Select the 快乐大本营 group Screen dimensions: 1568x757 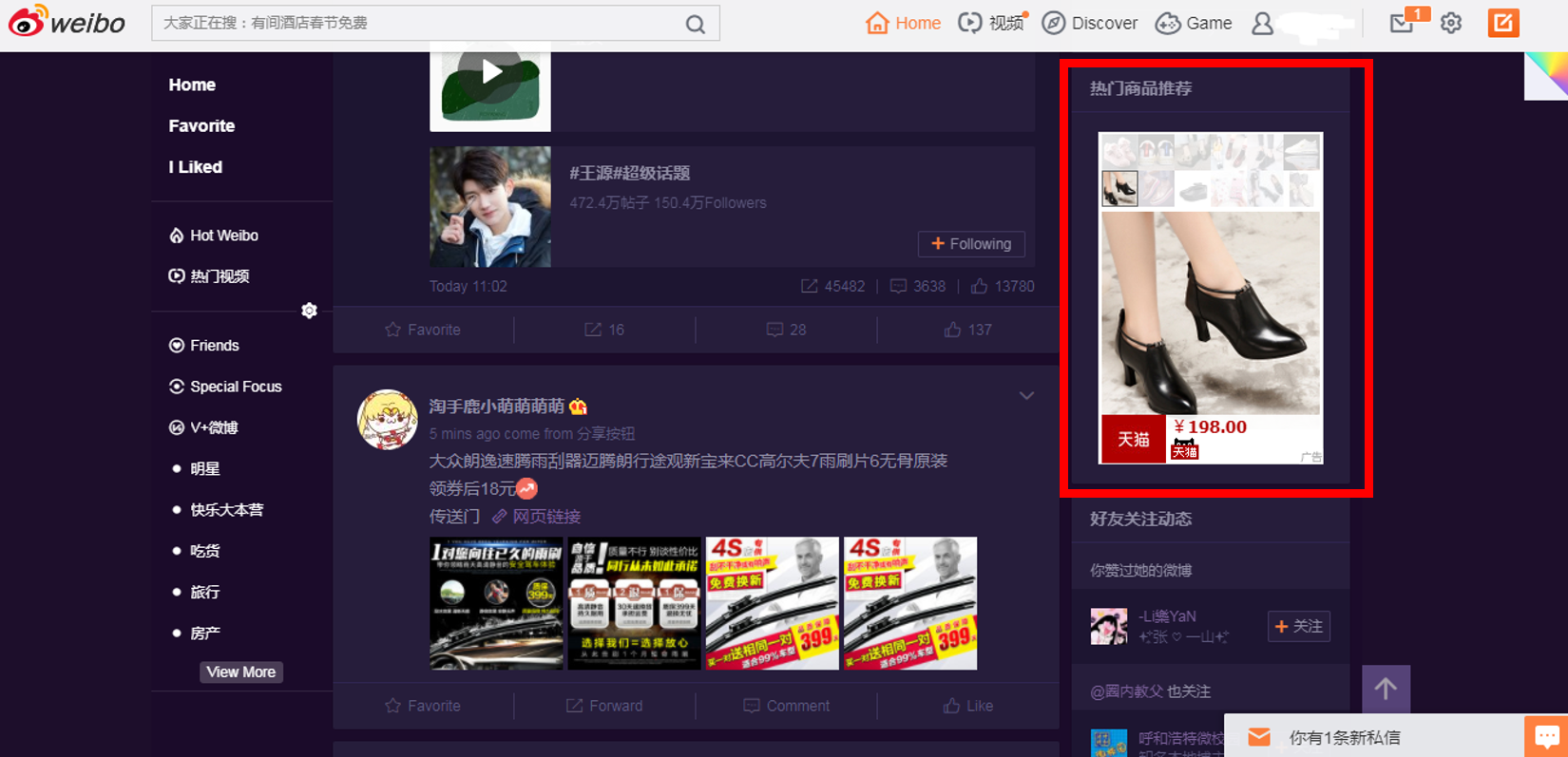pos(226,510)
